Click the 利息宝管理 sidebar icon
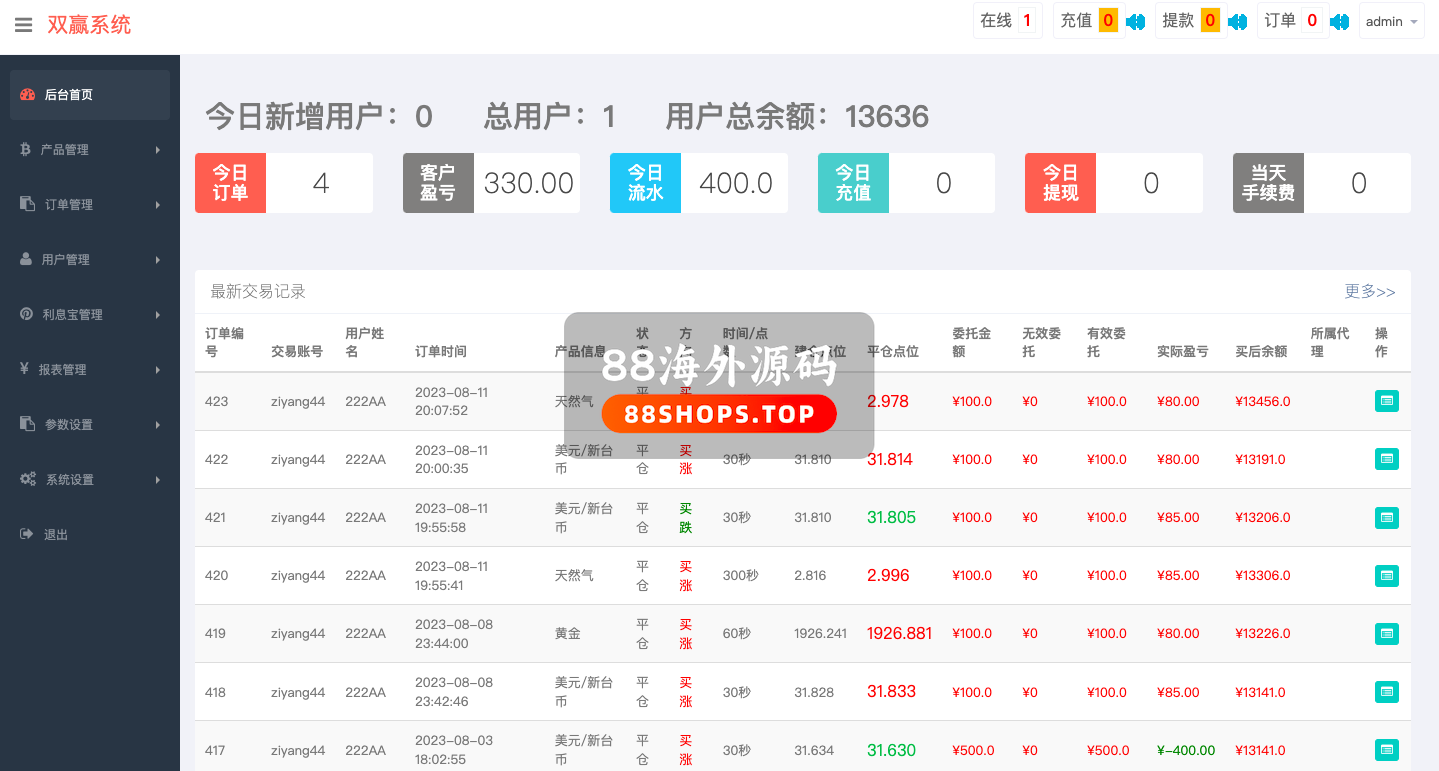Screen dimensions: 1439x771 click(x=27, y=314)
